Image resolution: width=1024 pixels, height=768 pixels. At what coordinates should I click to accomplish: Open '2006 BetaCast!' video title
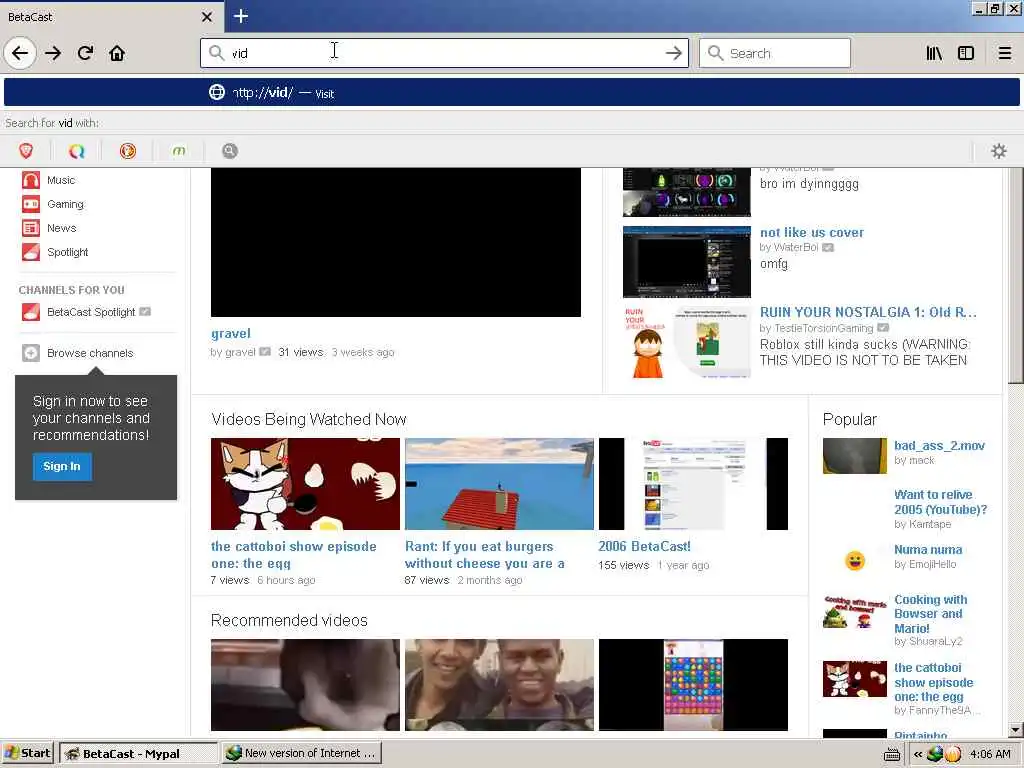tap(644, 547)
